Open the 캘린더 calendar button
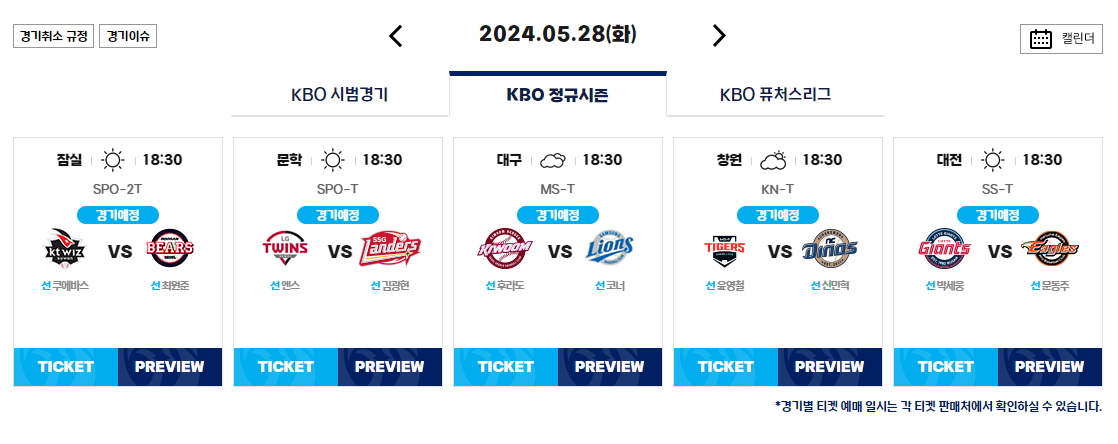 1061,38
